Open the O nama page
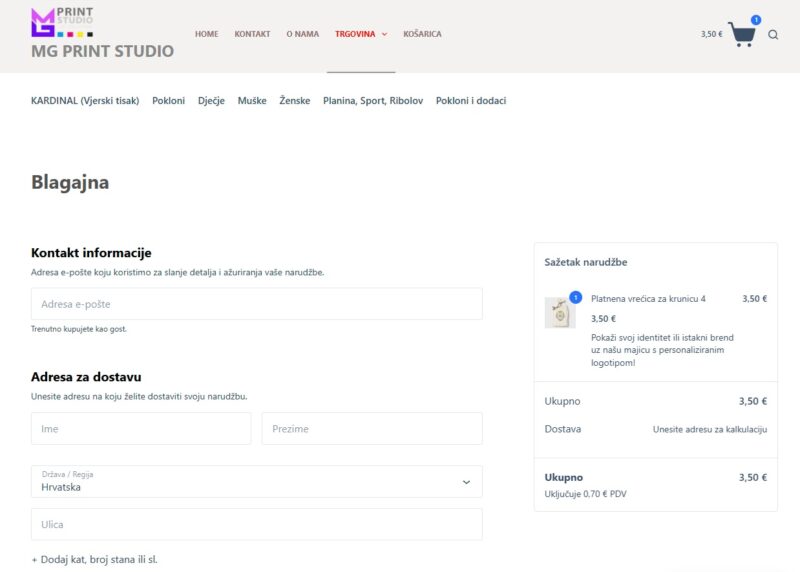This screenshot has width=800, height=572. coord(302,34)
